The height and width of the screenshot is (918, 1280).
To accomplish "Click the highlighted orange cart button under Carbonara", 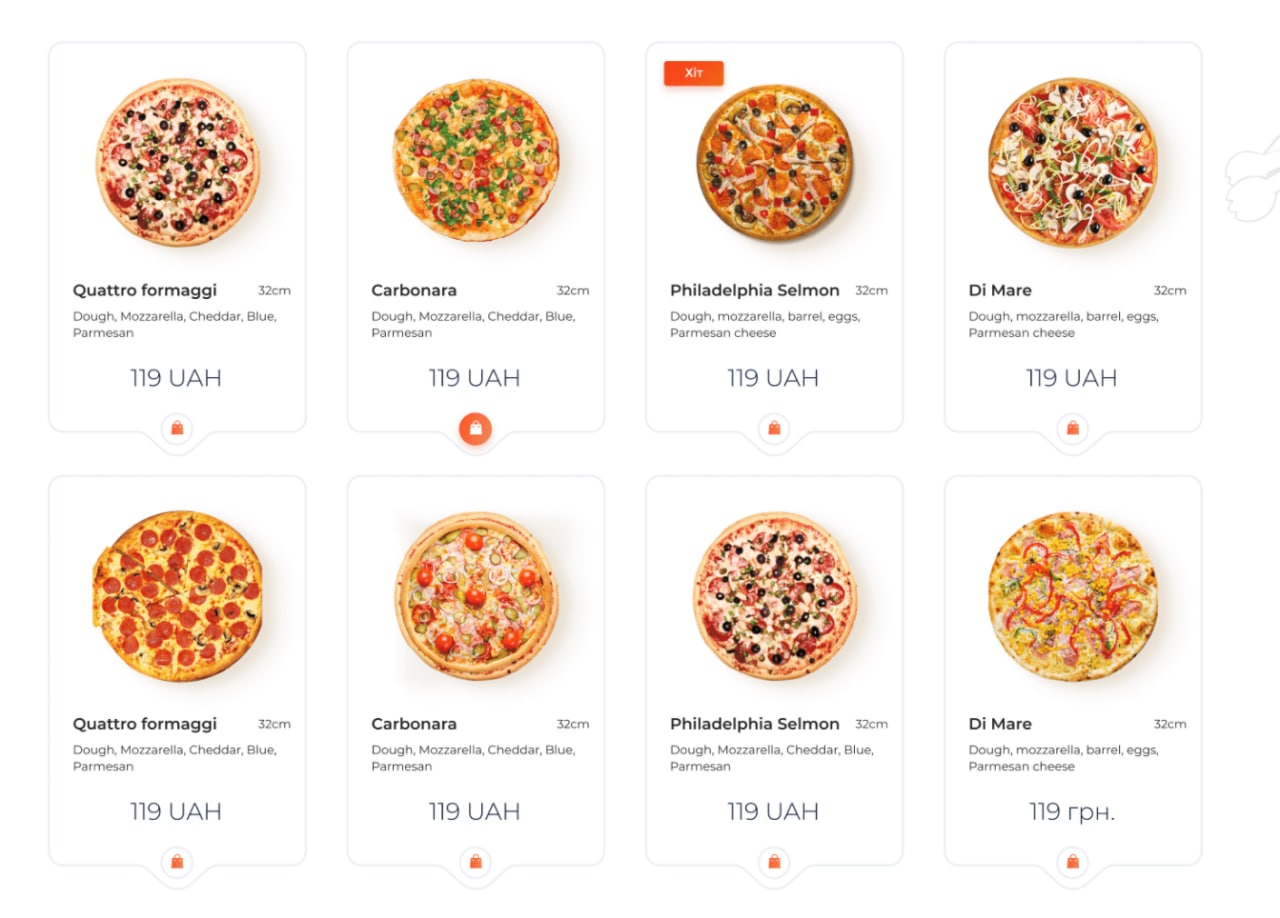I will [475, 429].
